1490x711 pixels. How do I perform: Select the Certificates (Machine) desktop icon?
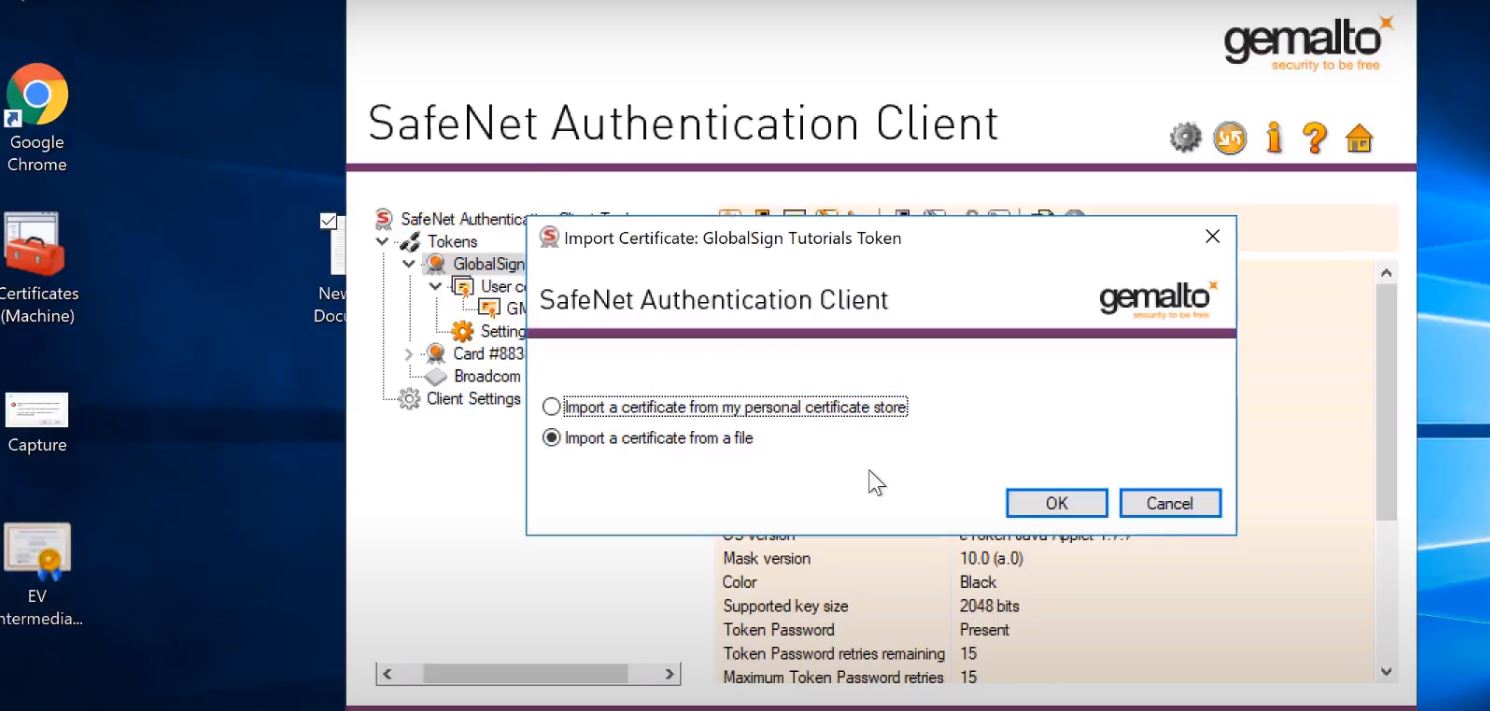tap(37, 269)
